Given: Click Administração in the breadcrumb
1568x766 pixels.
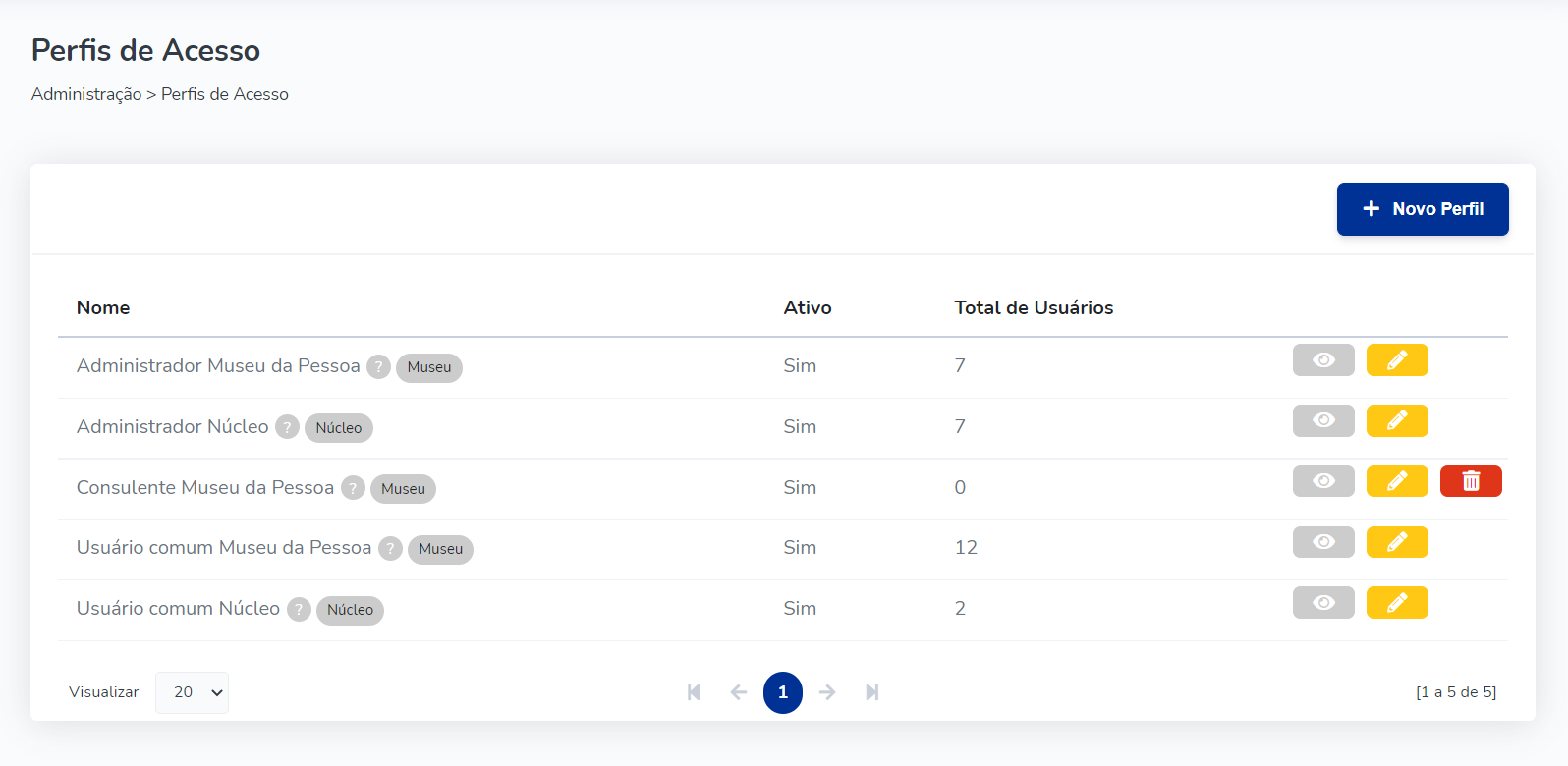Looking at the screenshot, I should click(x=86, y=94).
